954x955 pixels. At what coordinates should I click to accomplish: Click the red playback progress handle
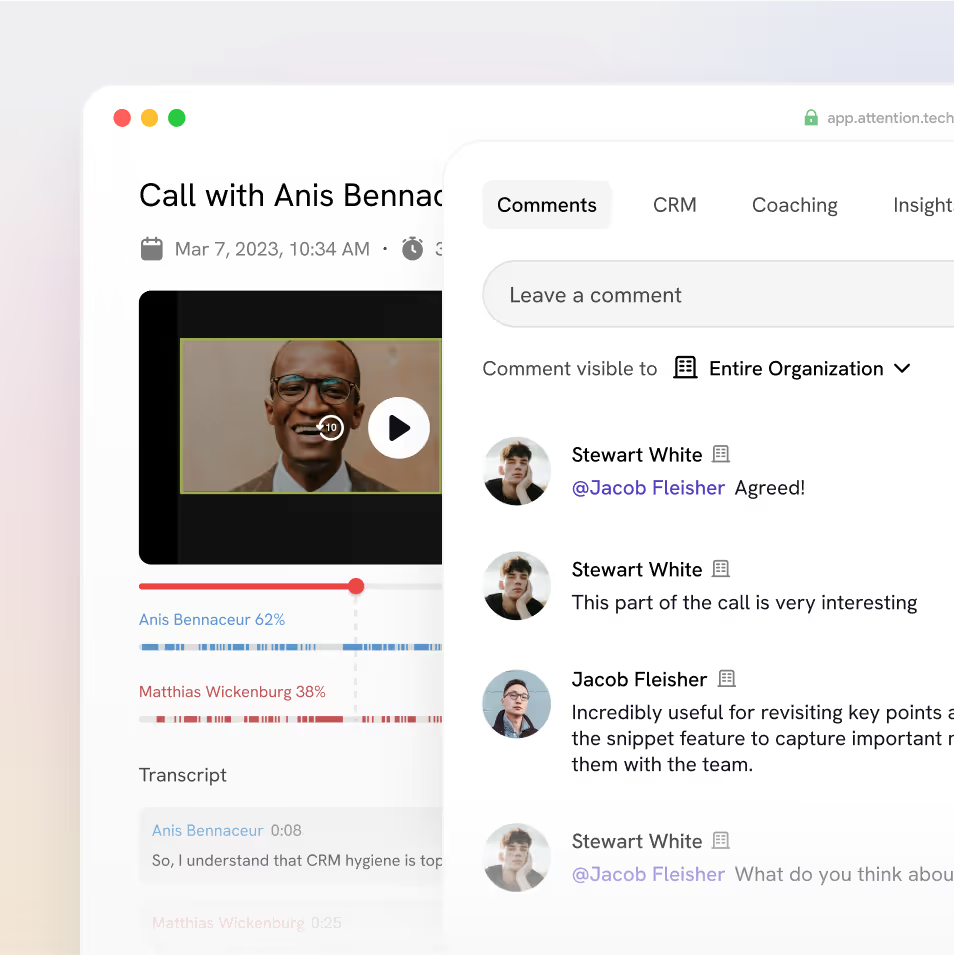(355, 586)
